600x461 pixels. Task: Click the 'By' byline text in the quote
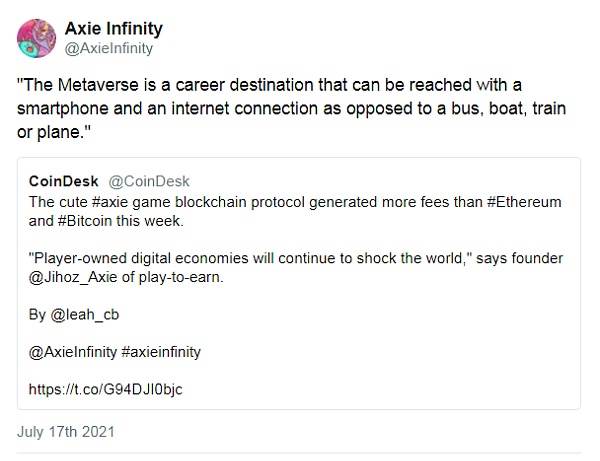37,314
